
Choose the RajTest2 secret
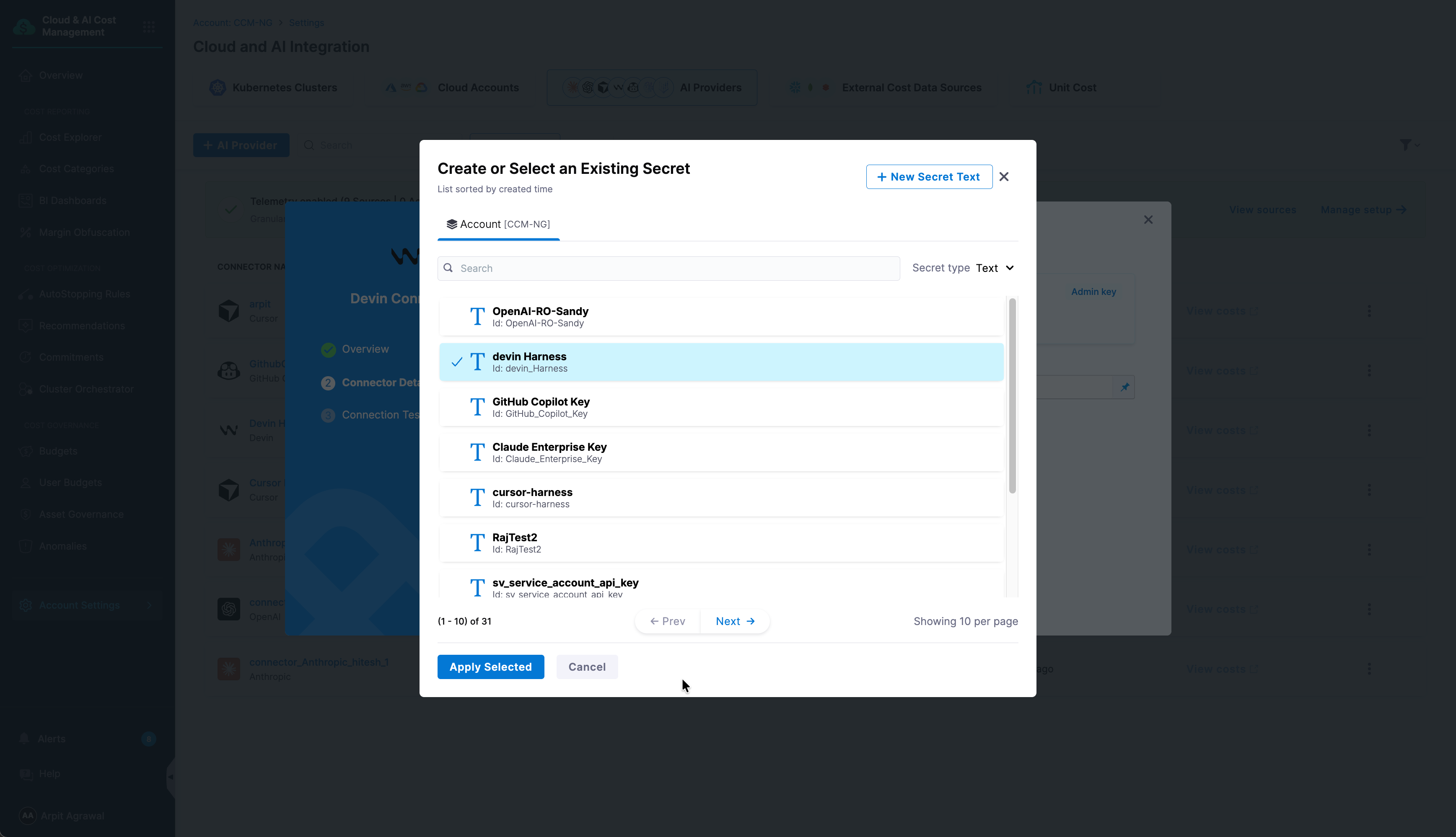point(721,543)
